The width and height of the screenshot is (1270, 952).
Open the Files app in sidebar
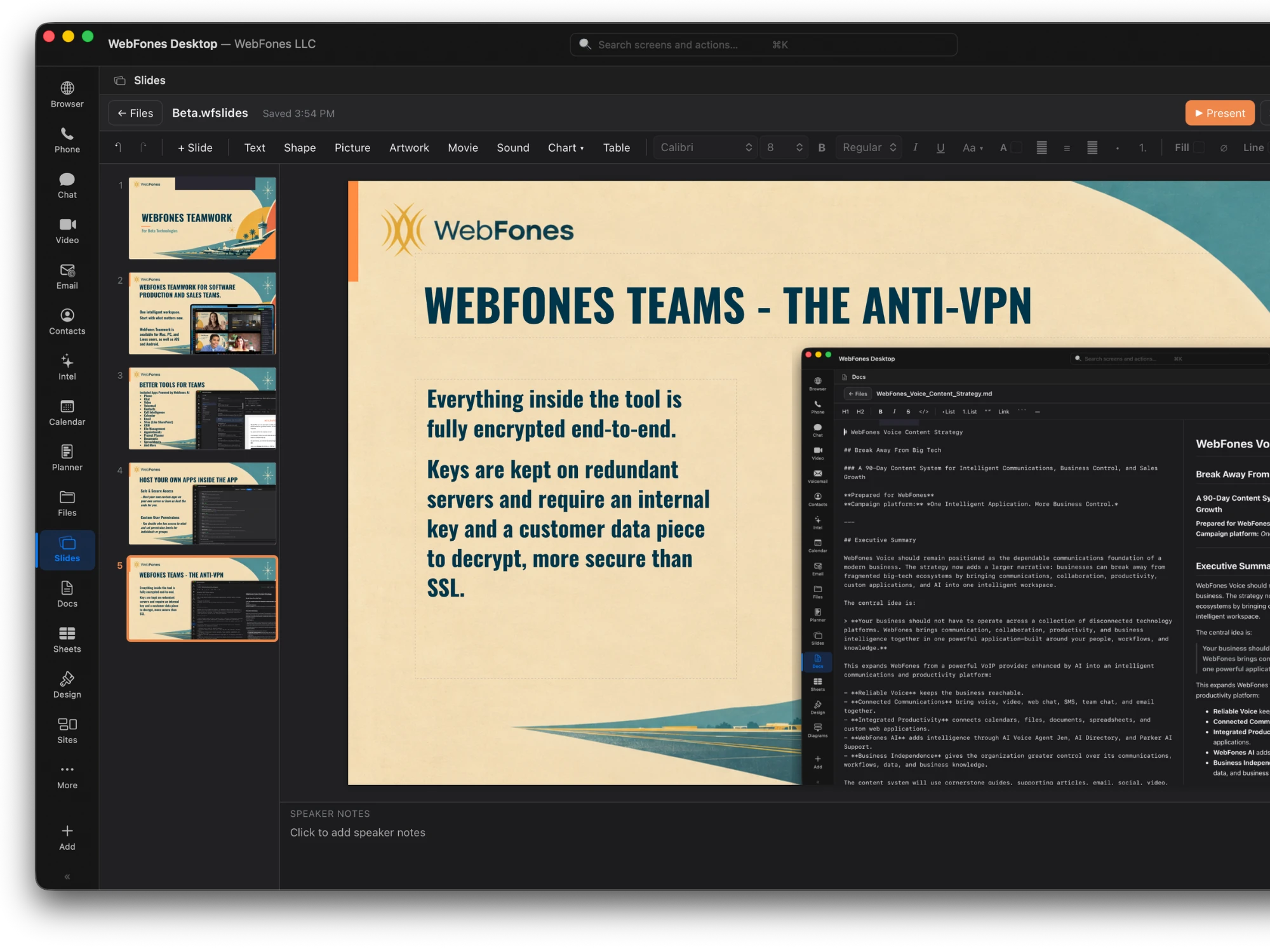(67, 503)
